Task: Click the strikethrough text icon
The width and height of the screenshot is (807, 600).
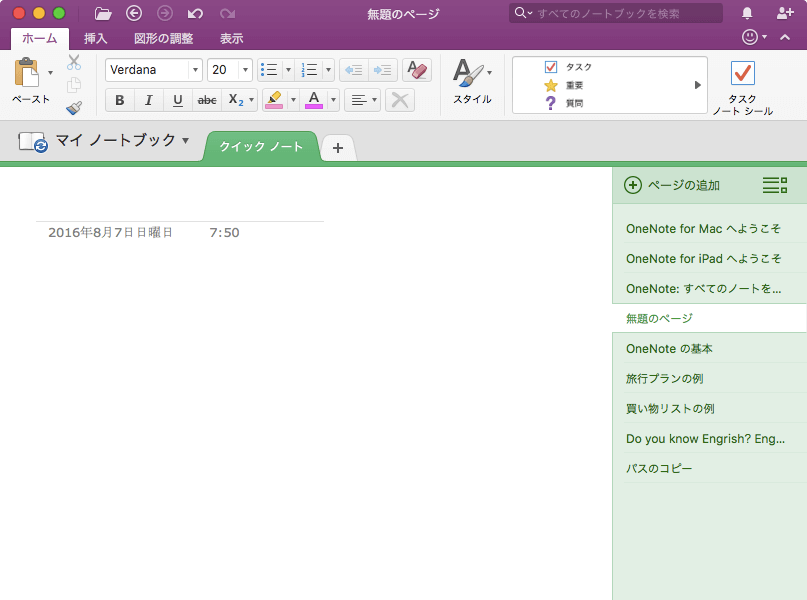Action: click(x=206, y=100)
